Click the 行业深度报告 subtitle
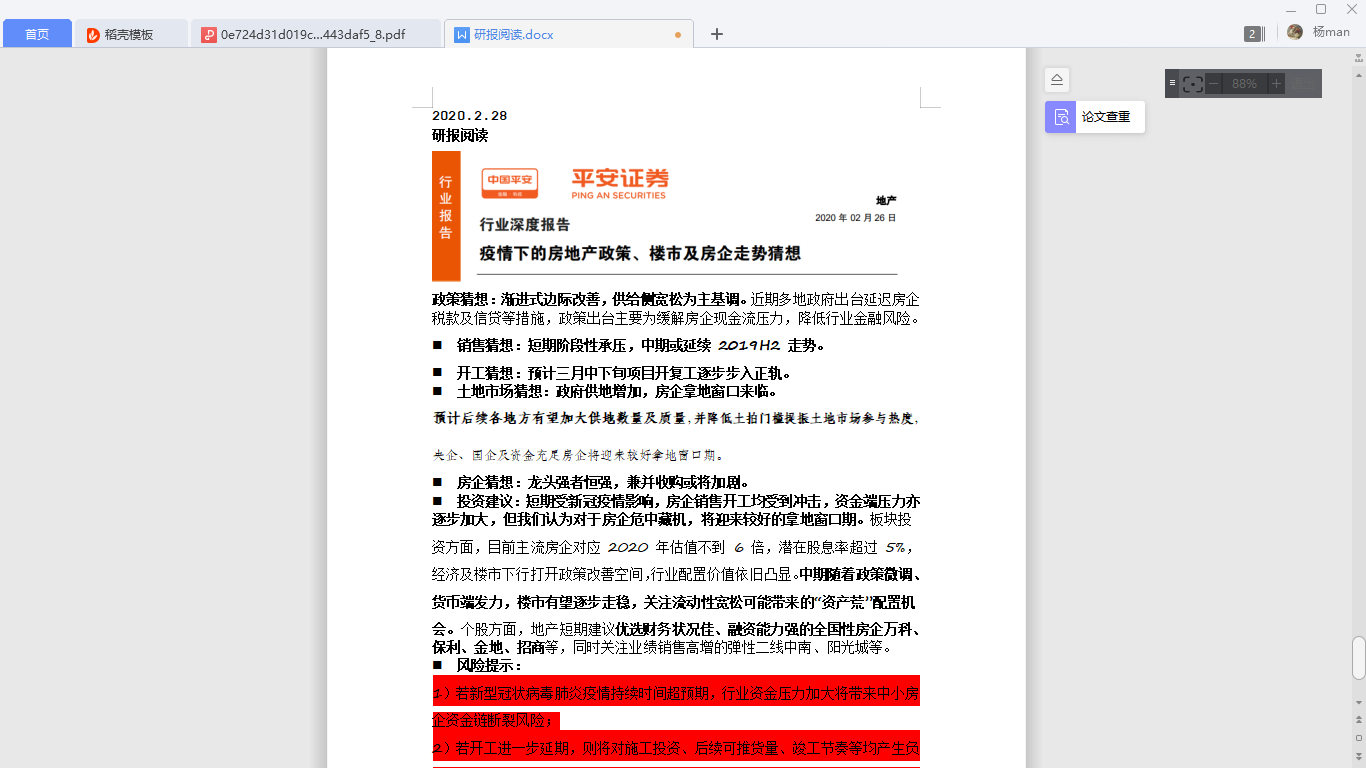The height and width of the screenshot is (768, 1366). tap(525, 224)
